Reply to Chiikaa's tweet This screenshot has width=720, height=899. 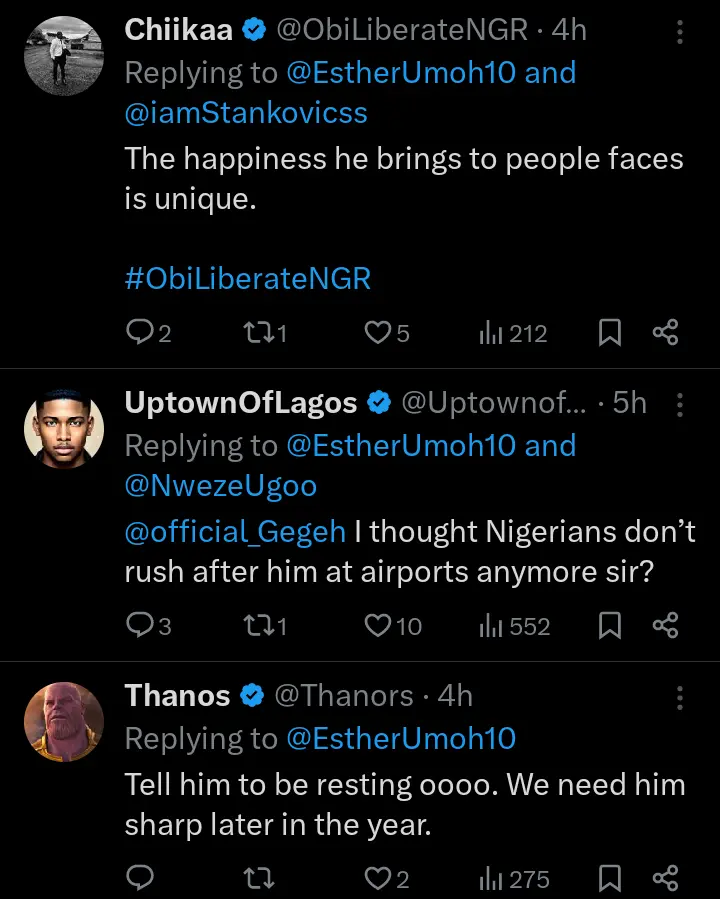tap(139, 333)
